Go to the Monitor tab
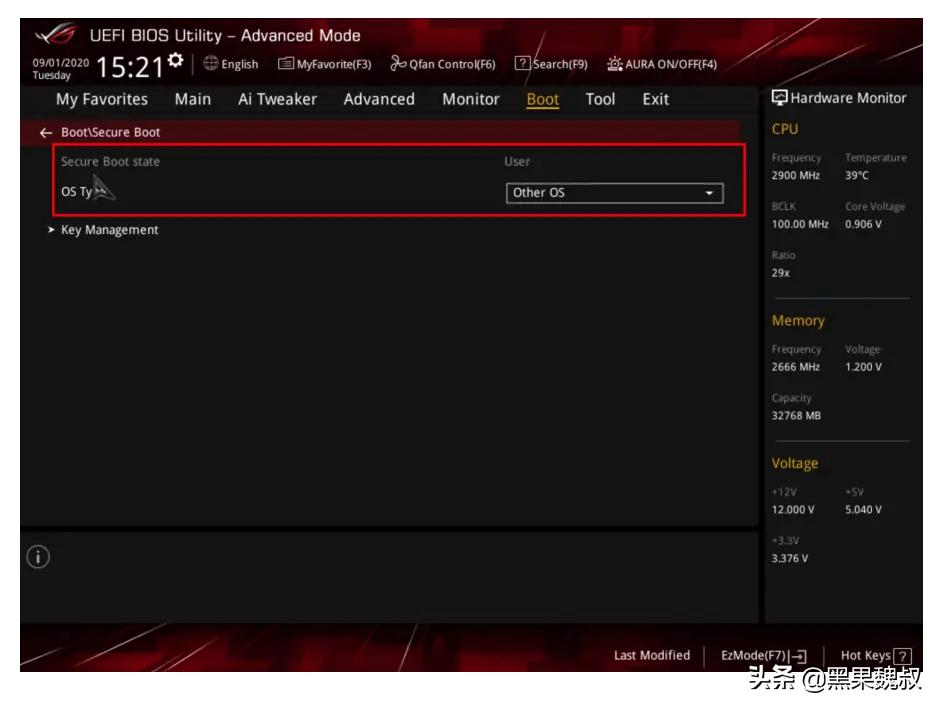 [470, 99]
